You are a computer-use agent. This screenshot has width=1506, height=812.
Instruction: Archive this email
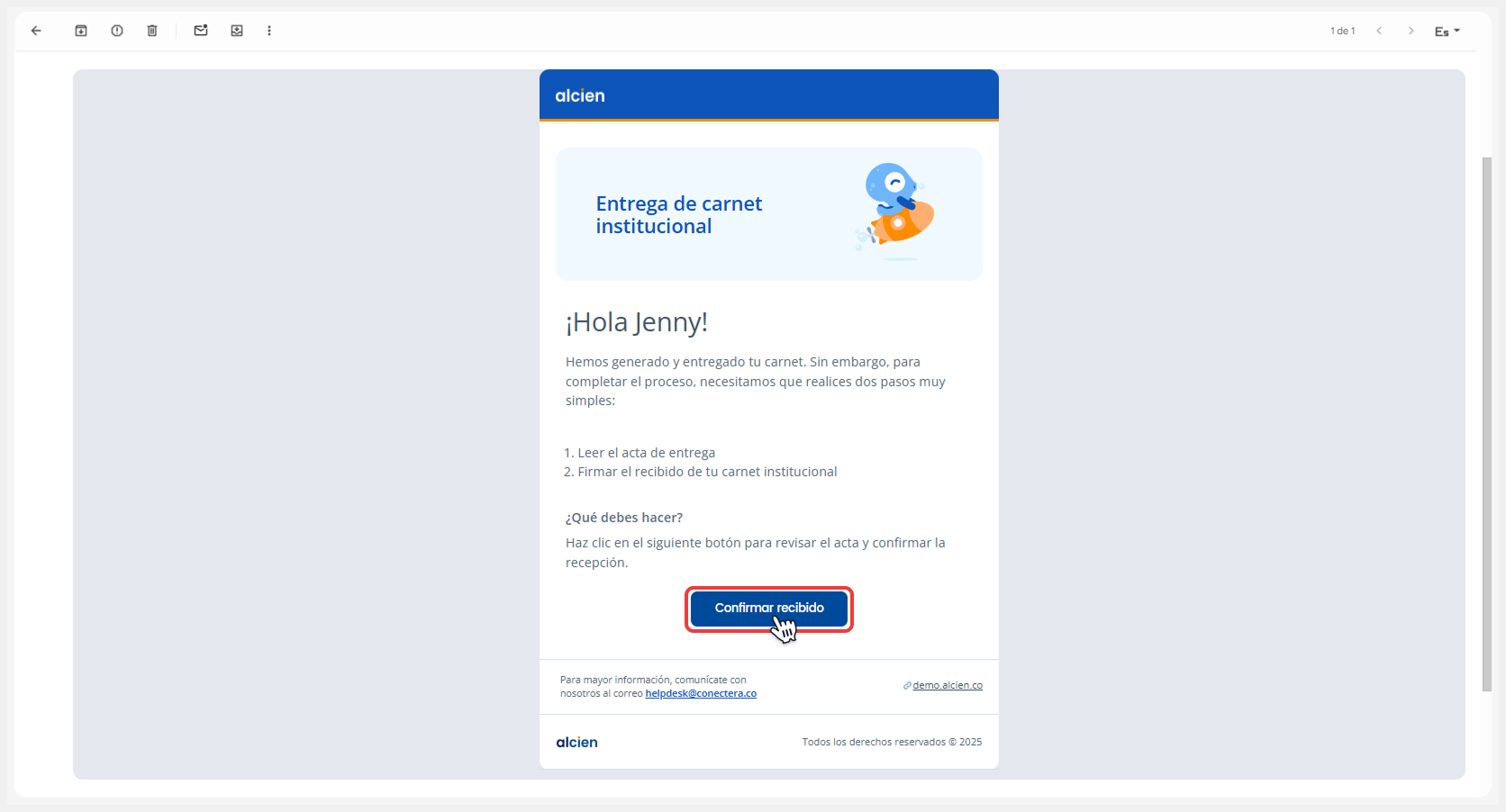[x=81, y=30]
